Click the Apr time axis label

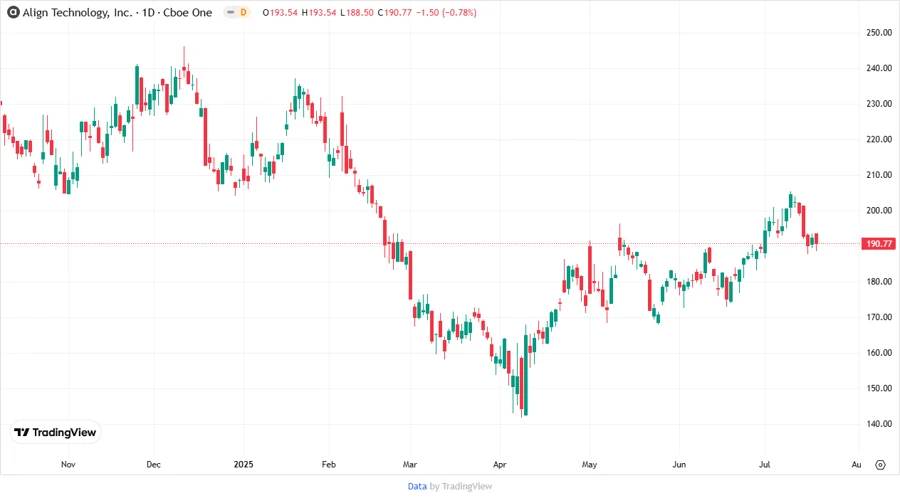pos(500,464)
